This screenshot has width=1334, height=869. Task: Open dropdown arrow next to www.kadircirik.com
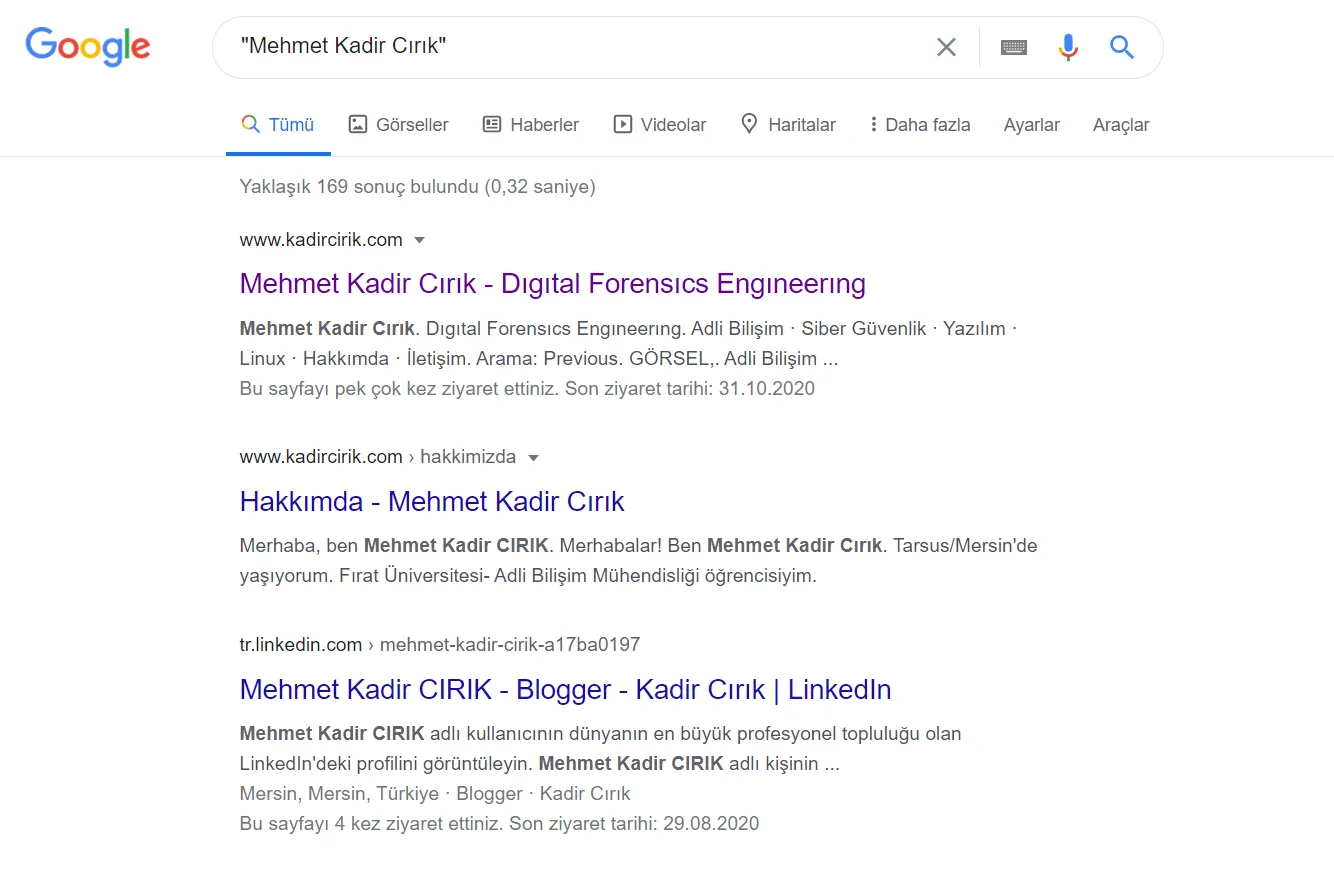[x=420, y=240]
